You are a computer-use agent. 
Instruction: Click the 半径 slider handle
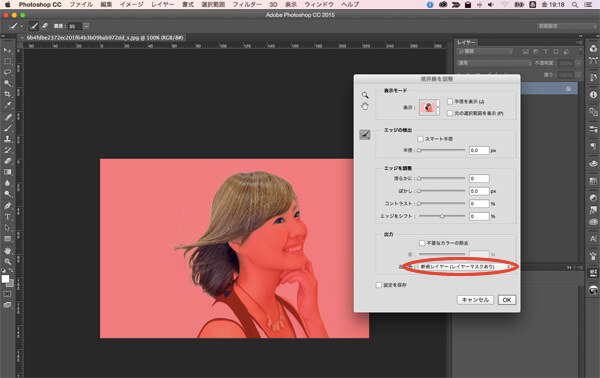pos(419,150)
